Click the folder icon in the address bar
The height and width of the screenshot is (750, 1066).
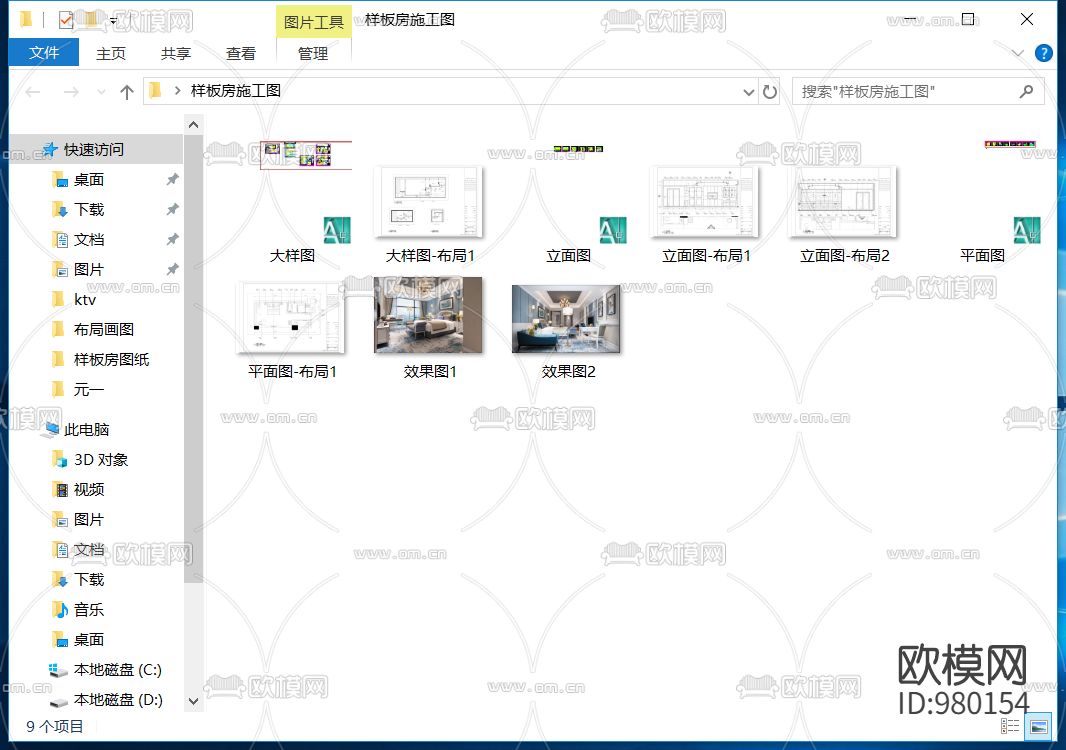click(x=156, y=91)
